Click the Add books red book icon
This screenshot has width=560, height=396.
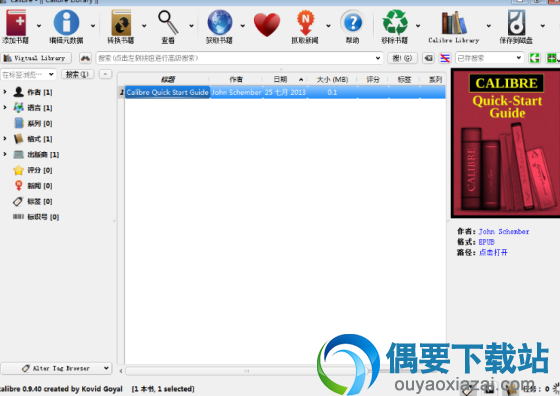pos(16,22)
